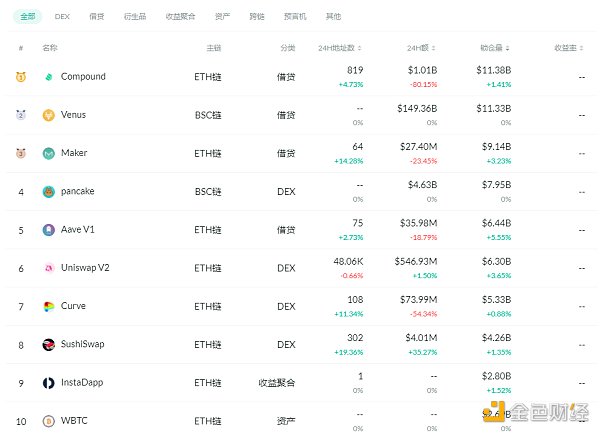Click the gold first-place medal icon
600x433 pixels.
click(x=21, y=77)
